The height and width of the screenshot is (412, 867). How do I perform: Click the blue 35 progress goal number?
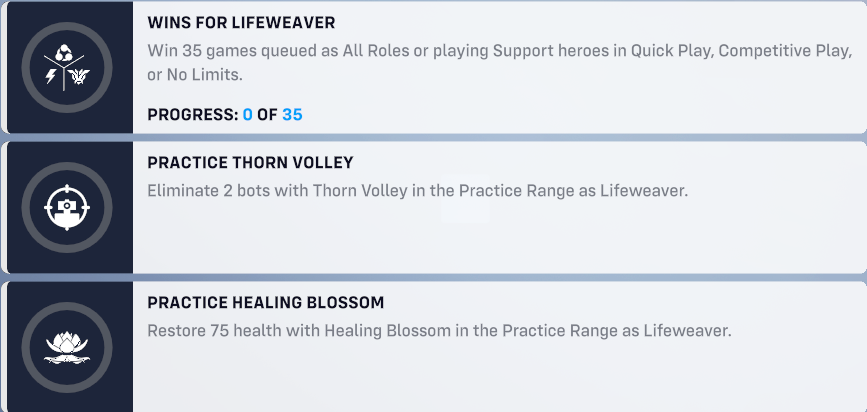[293, 114]
